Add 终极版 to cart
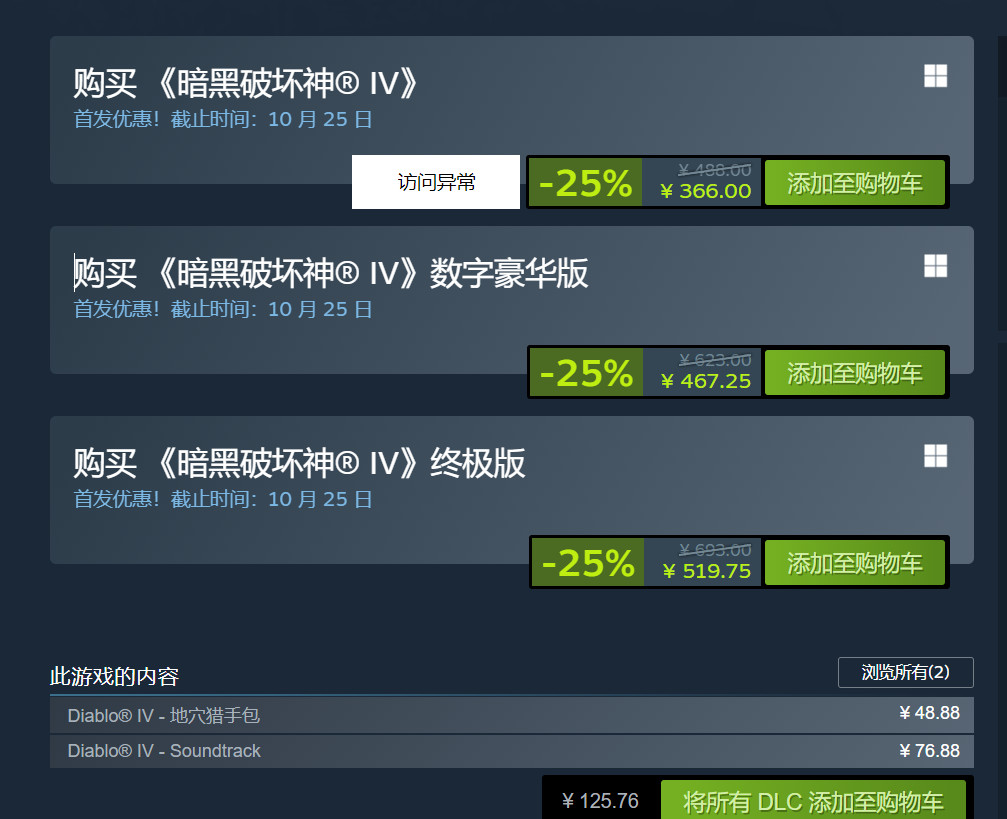Screen dimensions: 1007x819 (x=854, y=563)
